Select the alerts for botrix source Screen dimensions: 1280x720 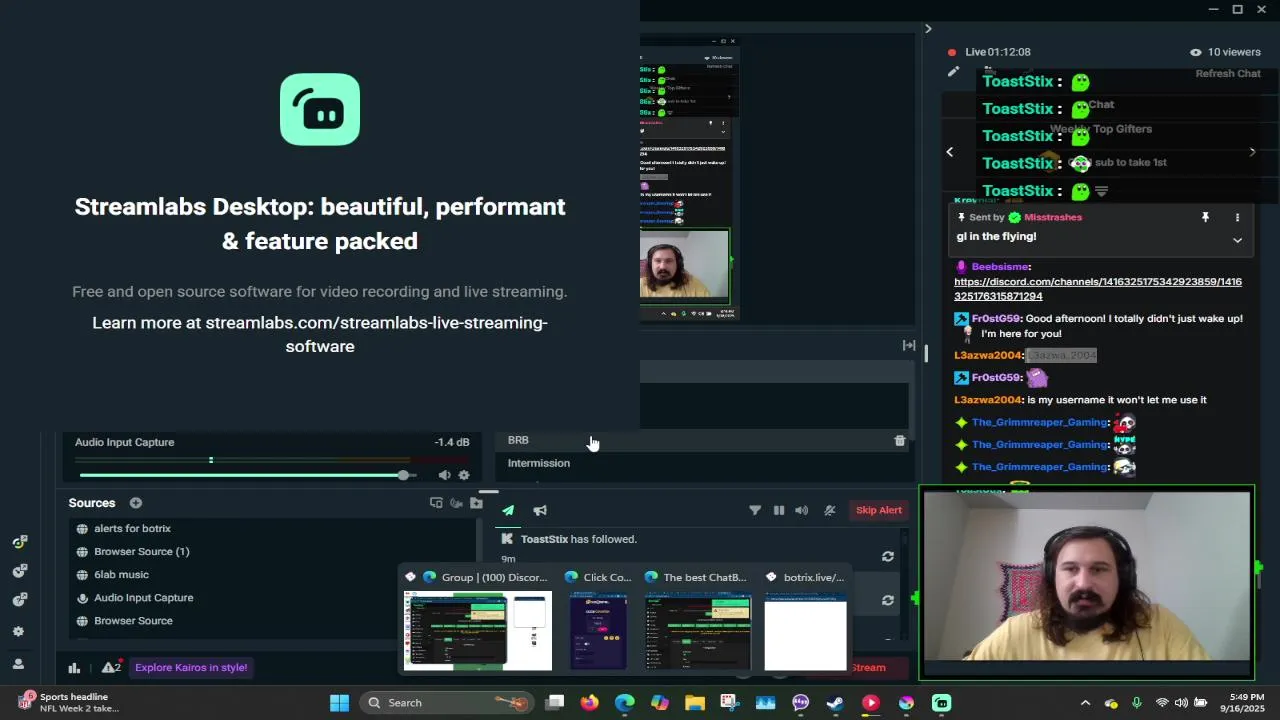[275, 528]
